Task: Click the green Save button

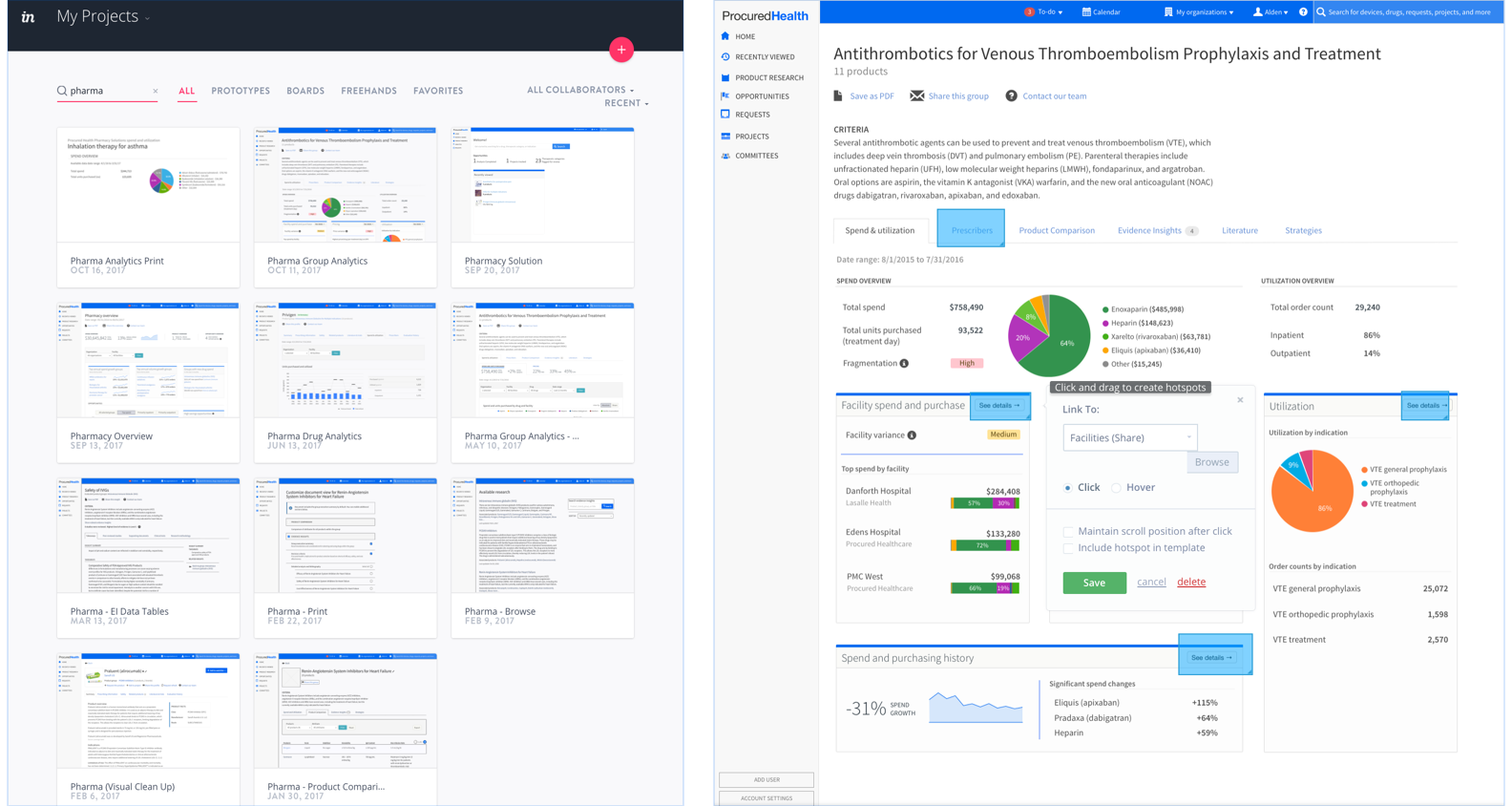Action: pyautogui.click(x=1094, y=583)
